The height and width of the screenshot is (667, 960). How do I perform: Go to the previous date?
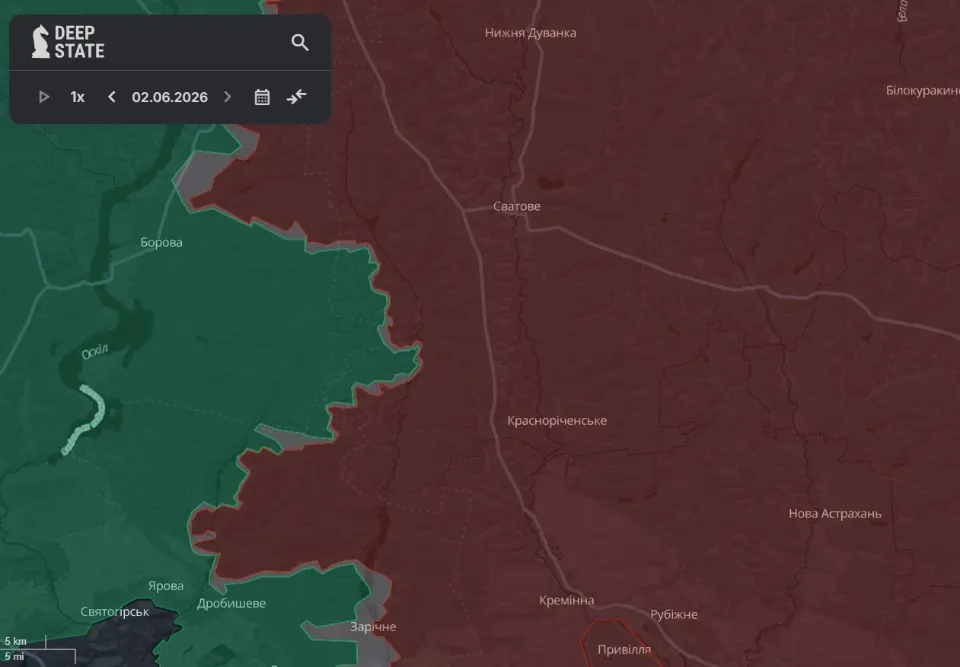click(x=111, y=97)
